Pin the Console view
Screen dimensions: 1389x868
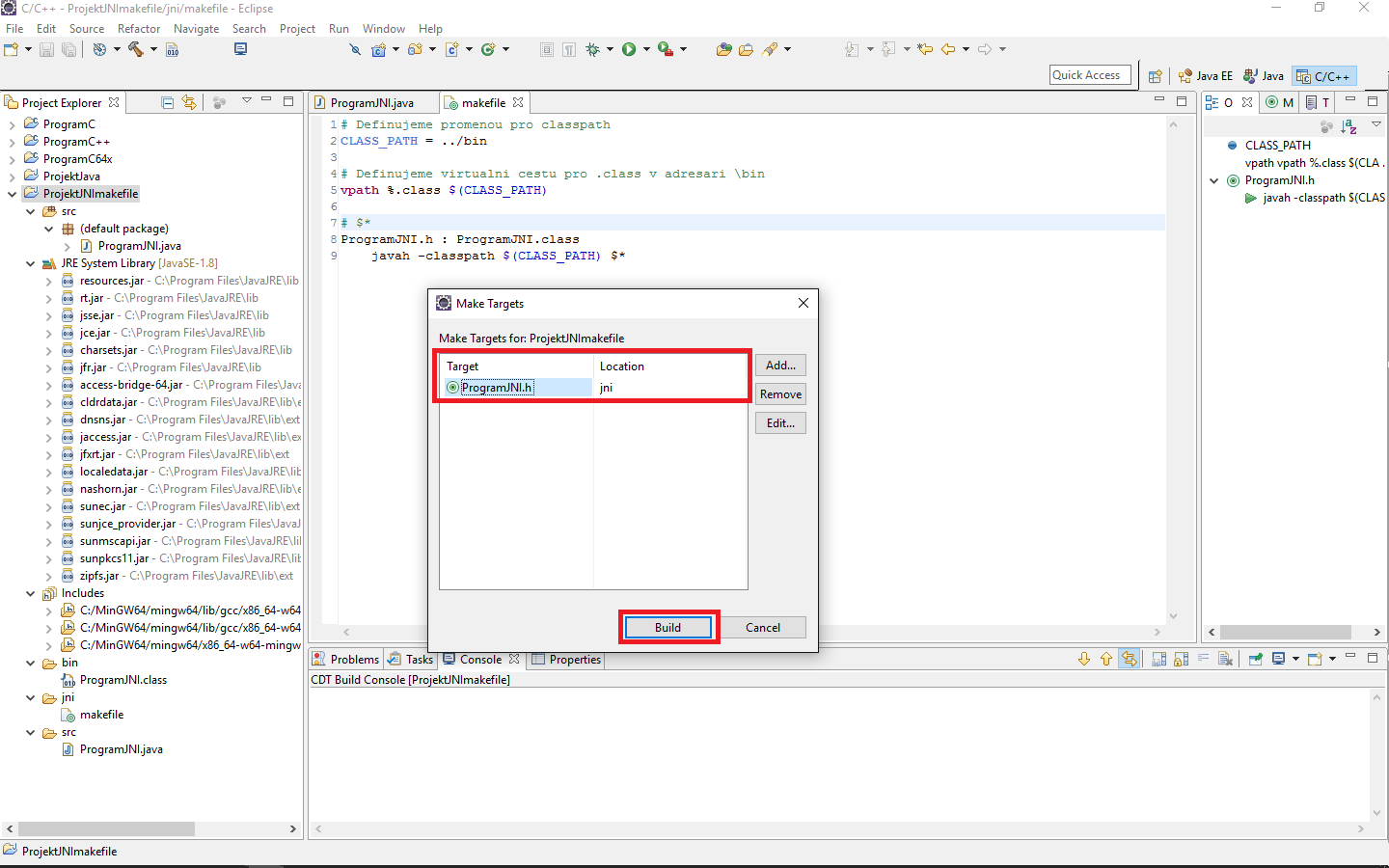(x=1255, y=658)
